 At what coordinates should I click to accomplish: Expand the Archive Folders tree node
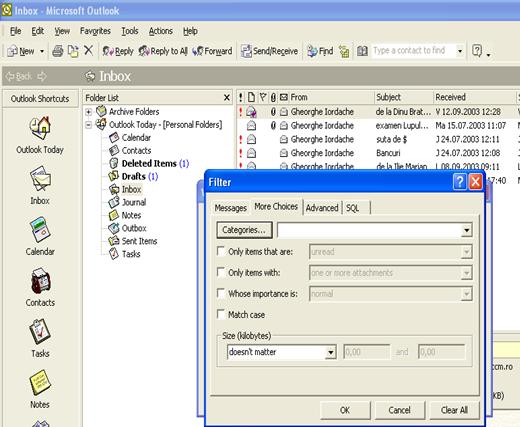[88, 112]
